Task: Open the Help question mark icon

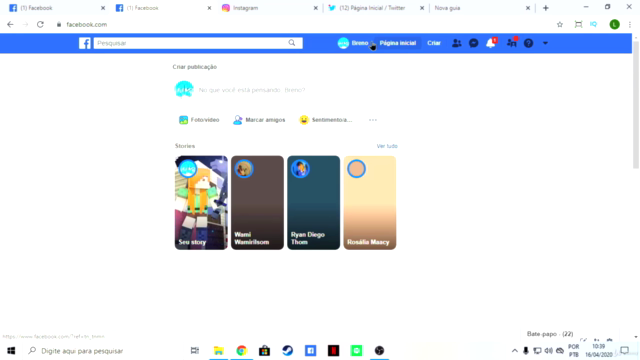Action: pyautogui.click(x=528, y=43)
